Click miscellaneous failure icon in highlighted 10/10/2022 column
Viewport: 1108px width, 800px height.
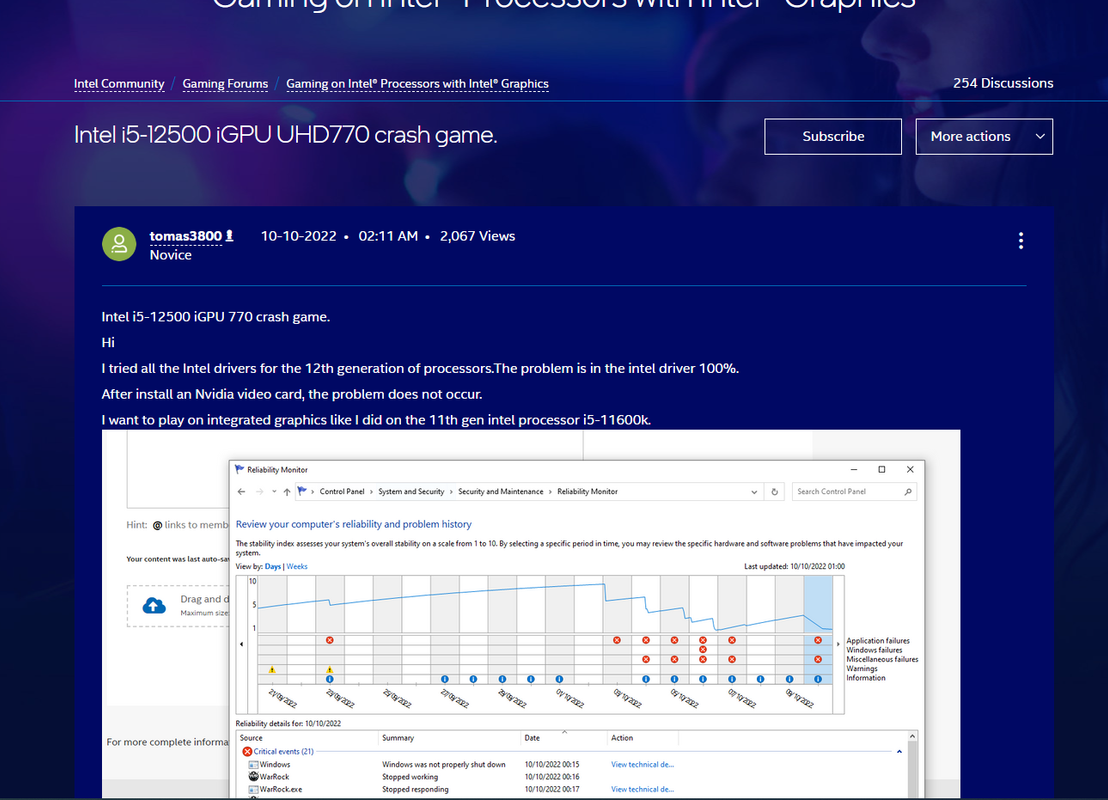tap(818, 659)
